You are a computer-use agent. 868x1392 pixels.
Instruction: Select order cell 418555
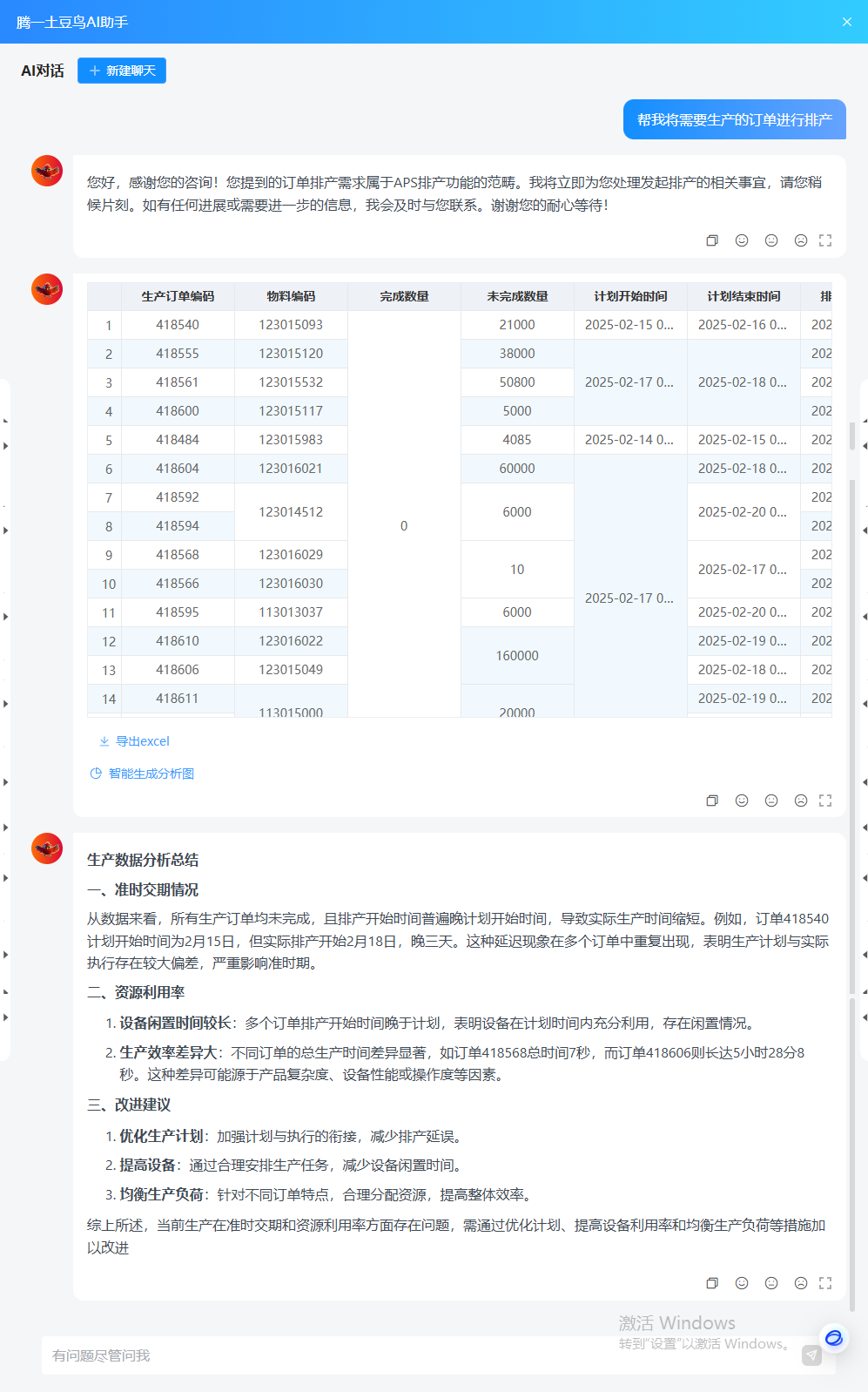pyautogui.click(x=178, y=354)
